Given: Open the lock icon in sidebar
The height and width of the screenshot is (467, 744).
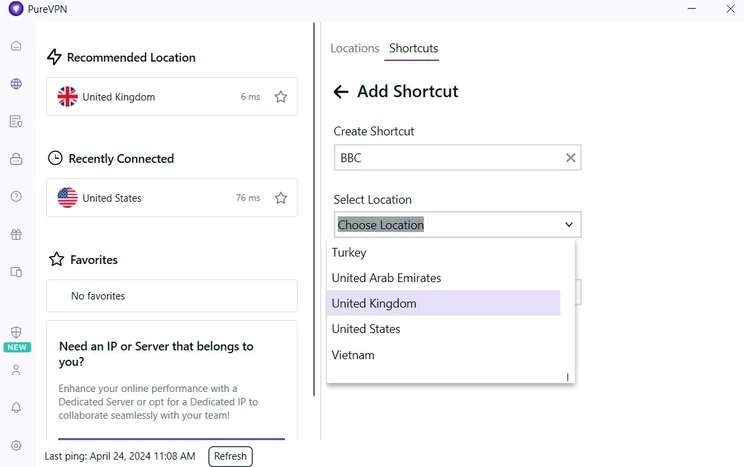Looking at the screenshot, I should [16, 159].
